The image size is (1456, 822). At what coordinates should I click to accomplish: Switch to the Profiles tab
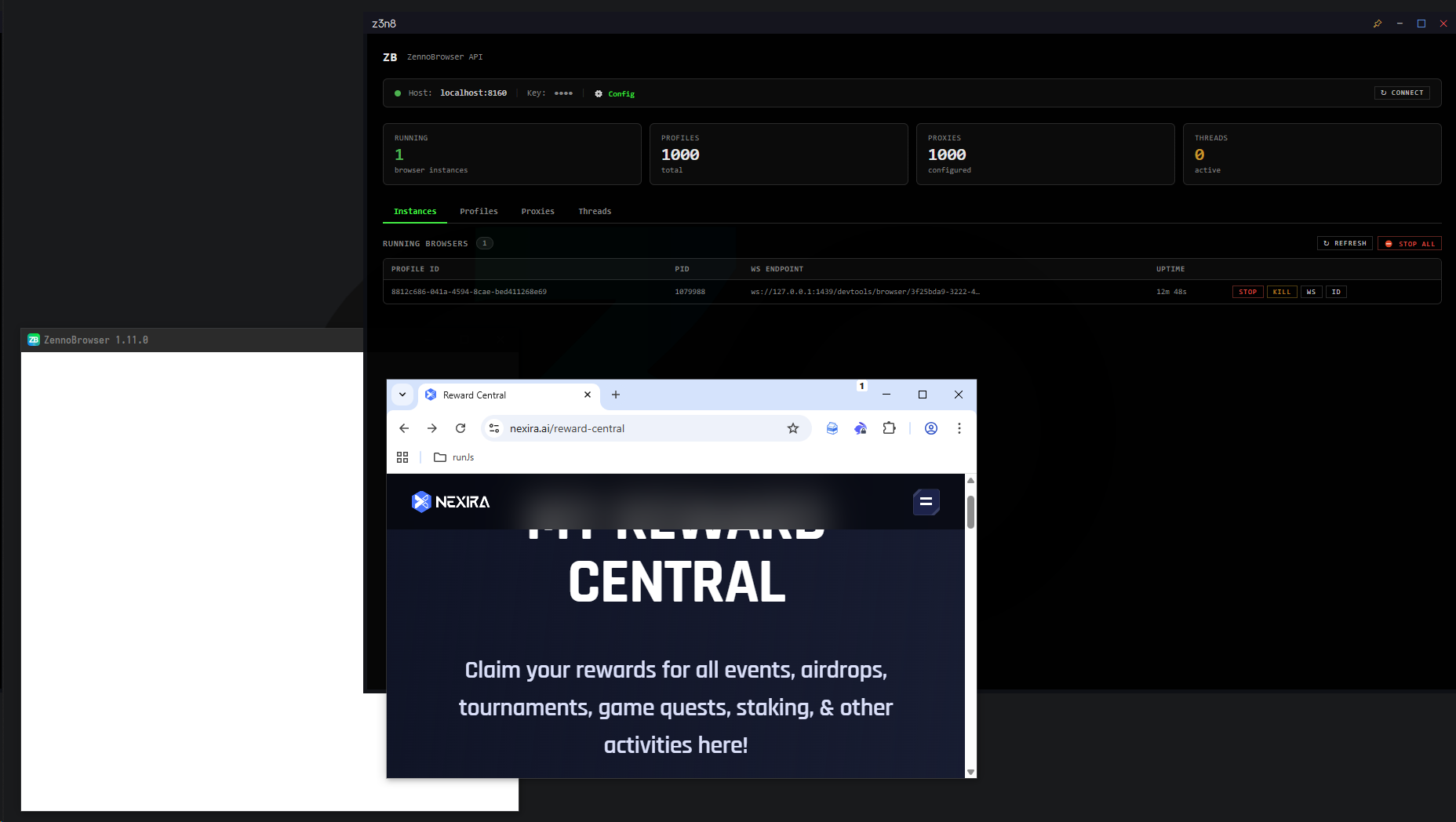479,212
